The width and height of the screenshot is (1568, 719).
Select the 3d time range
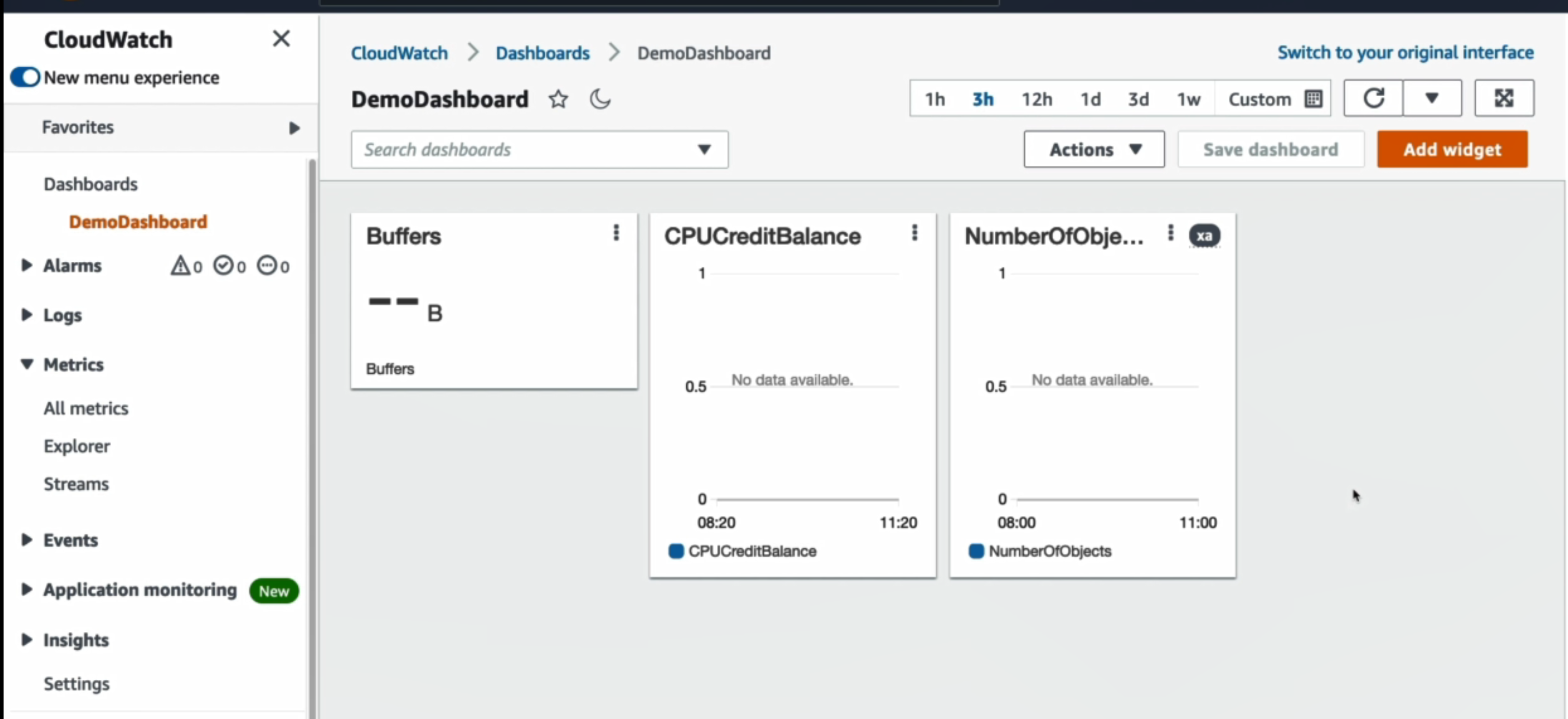click(x=1138, y=99)
